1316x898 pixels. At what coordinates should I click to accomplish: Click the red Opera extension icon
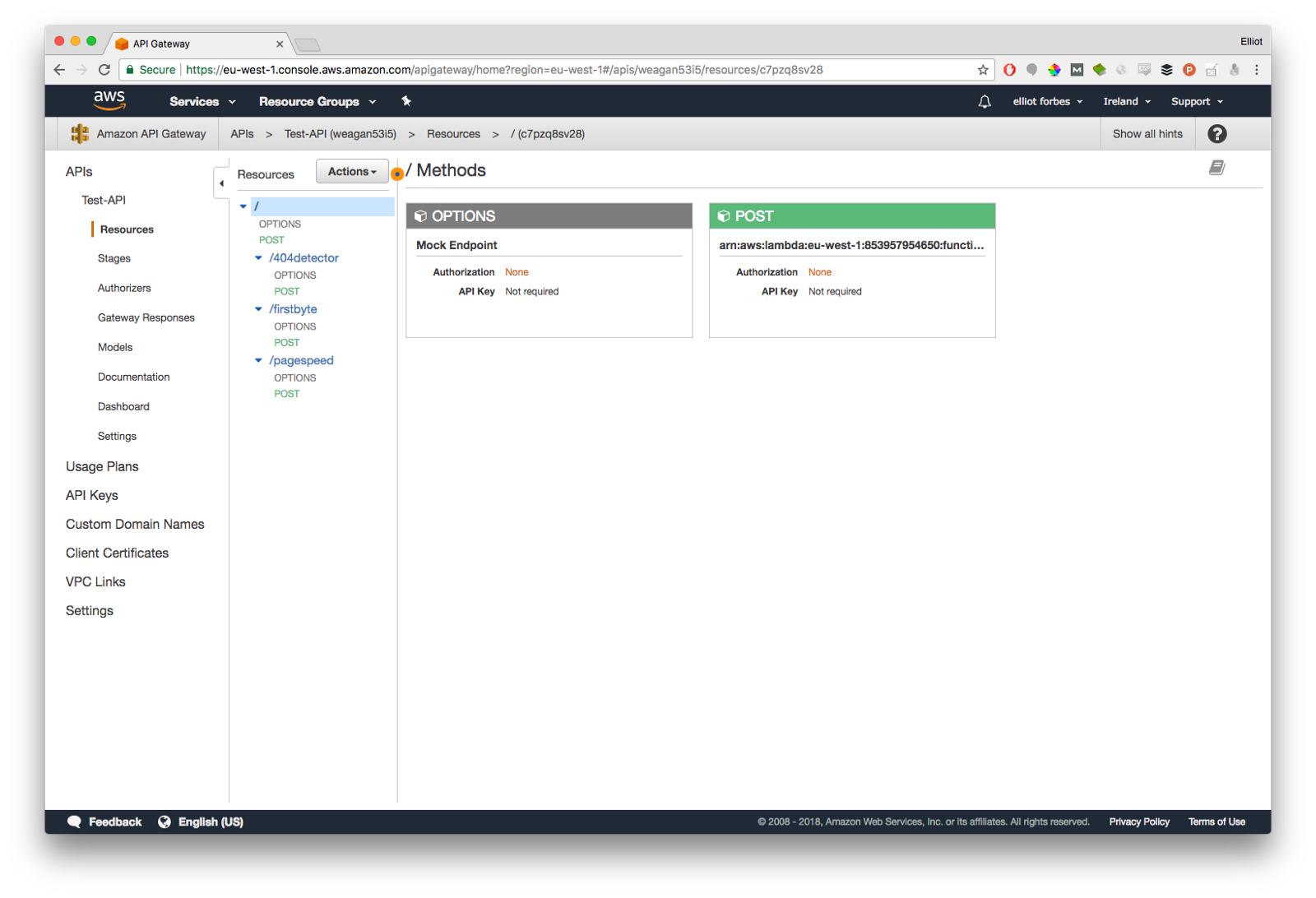coord(1010,70)
